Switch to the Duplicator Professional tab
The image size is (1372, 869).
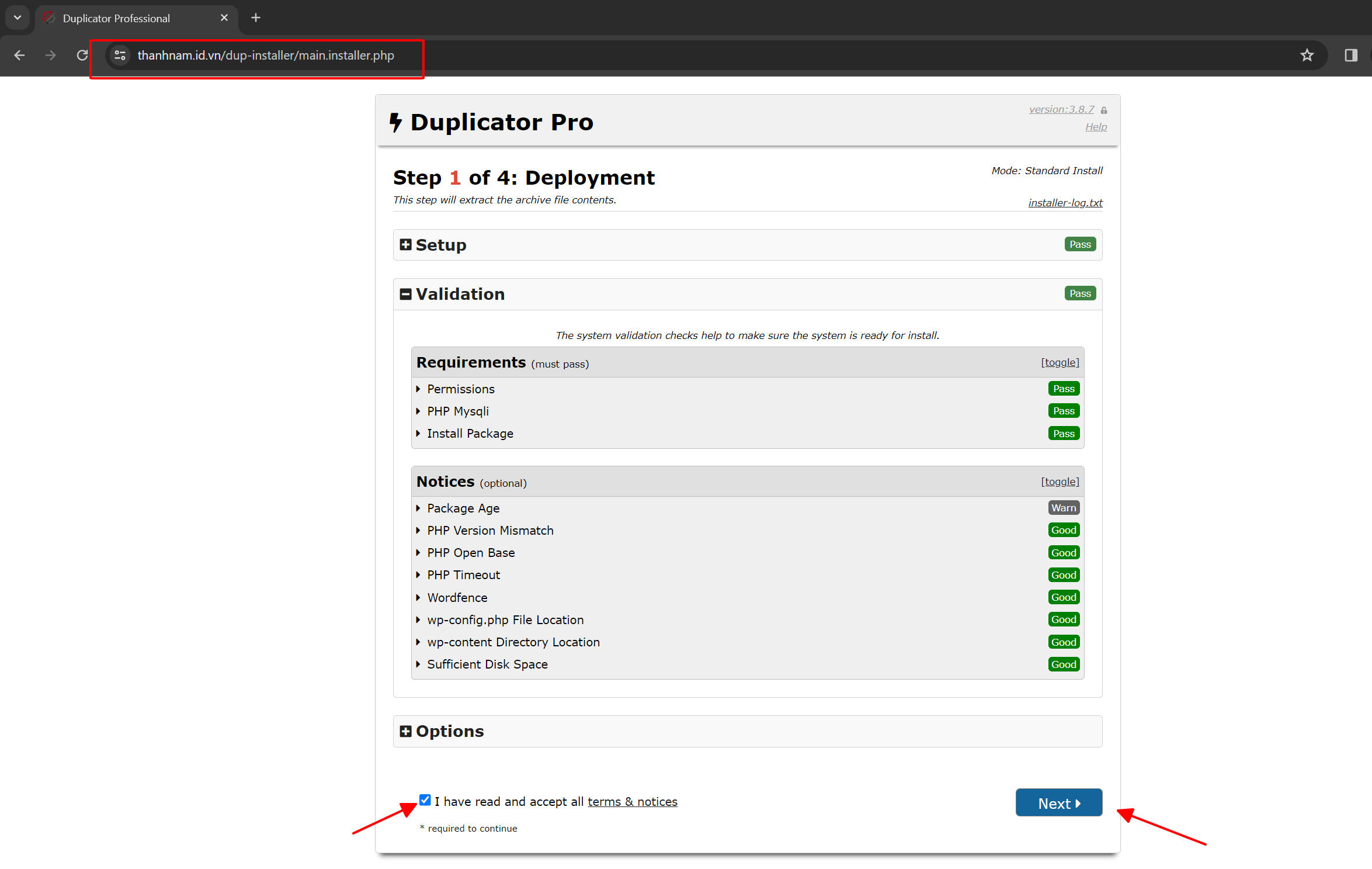(117, 18)
